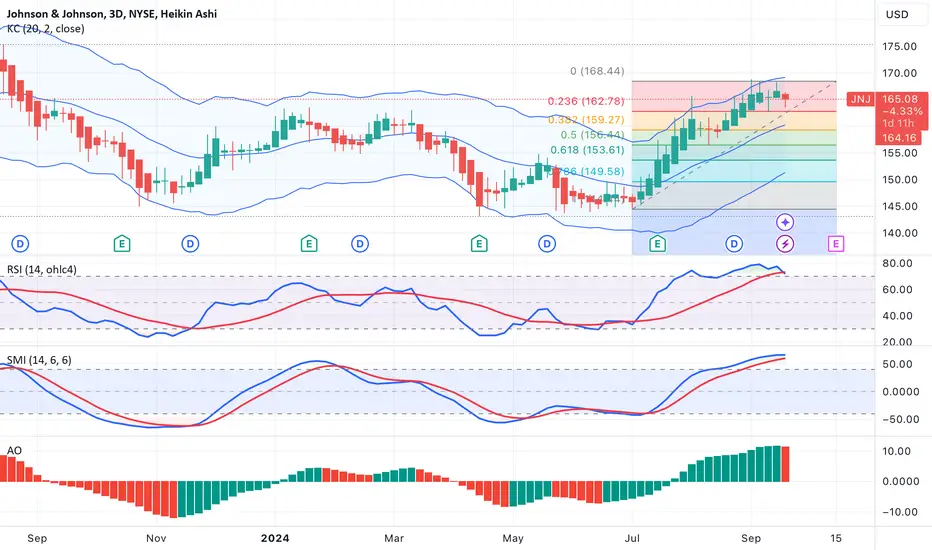Select the Fibonacci 0.618 (153.61) level label

tap(587, 150)
